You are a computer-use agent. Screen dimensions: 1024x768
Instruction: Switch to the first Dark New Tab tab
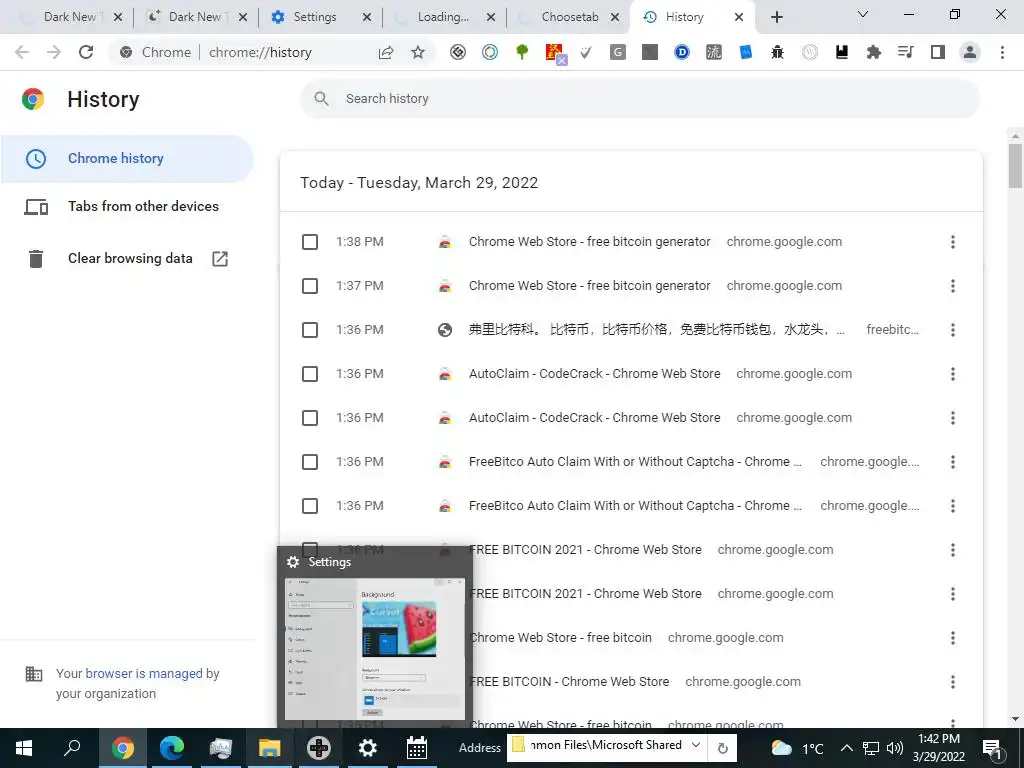69,17
